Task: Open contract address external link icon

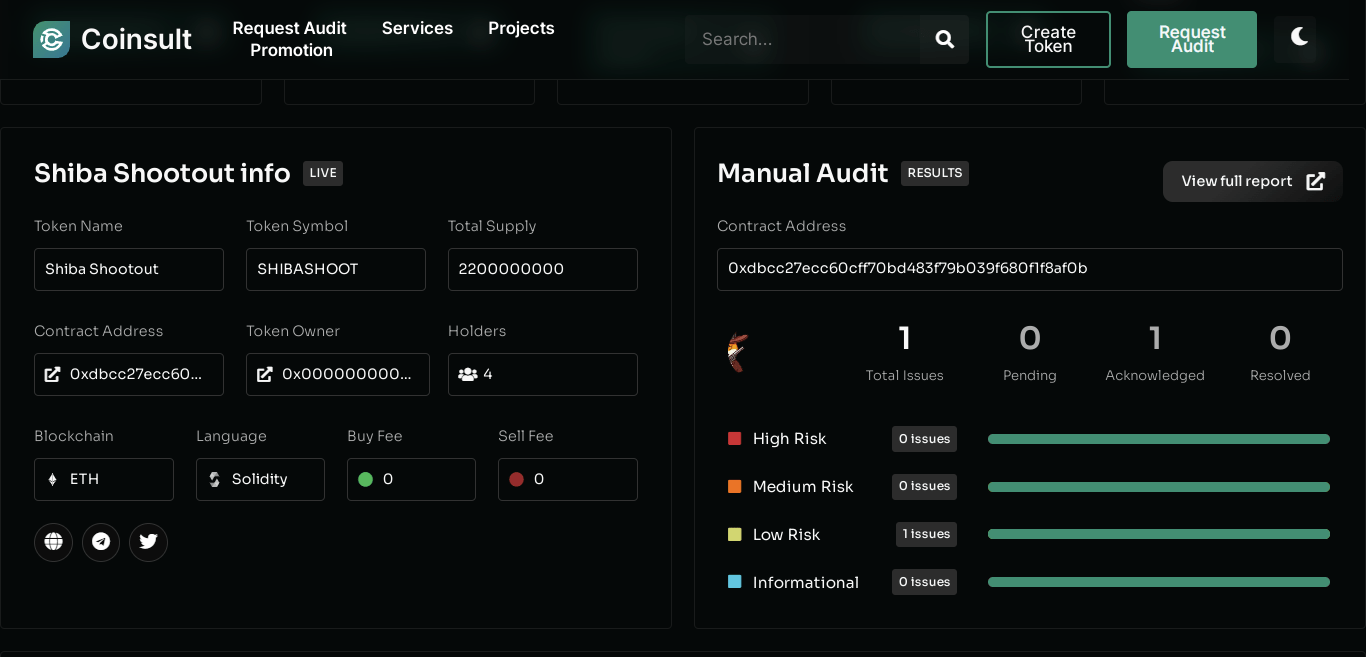Action: tap(53, 374)
